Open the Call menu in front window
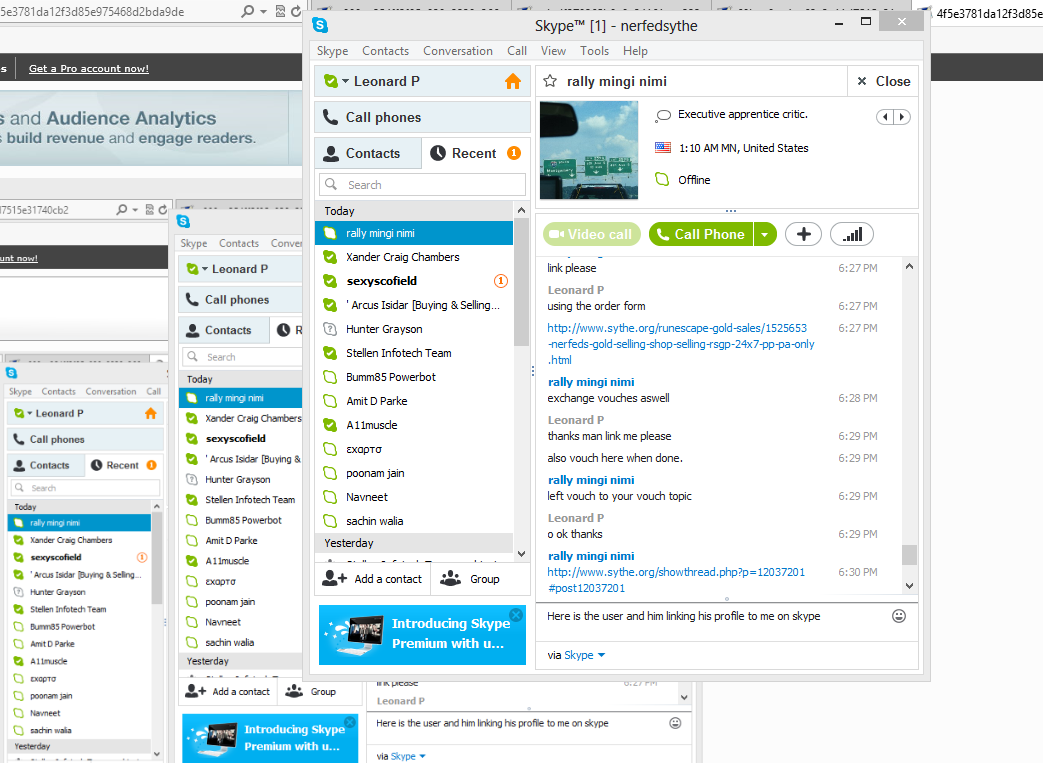The image size is (1043, 763). [517, 51]
